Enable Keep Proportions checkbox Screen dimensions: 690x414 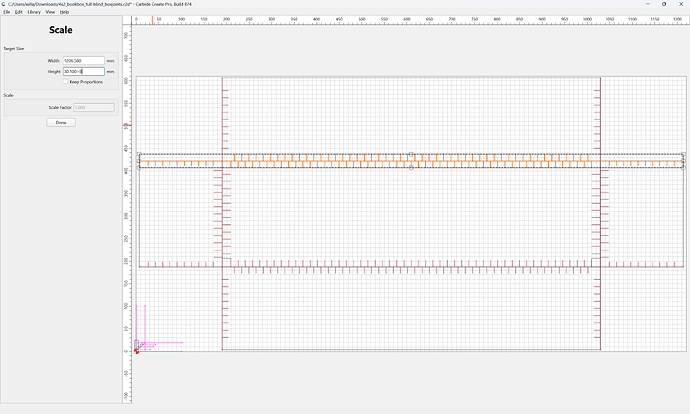pos(66,82)
